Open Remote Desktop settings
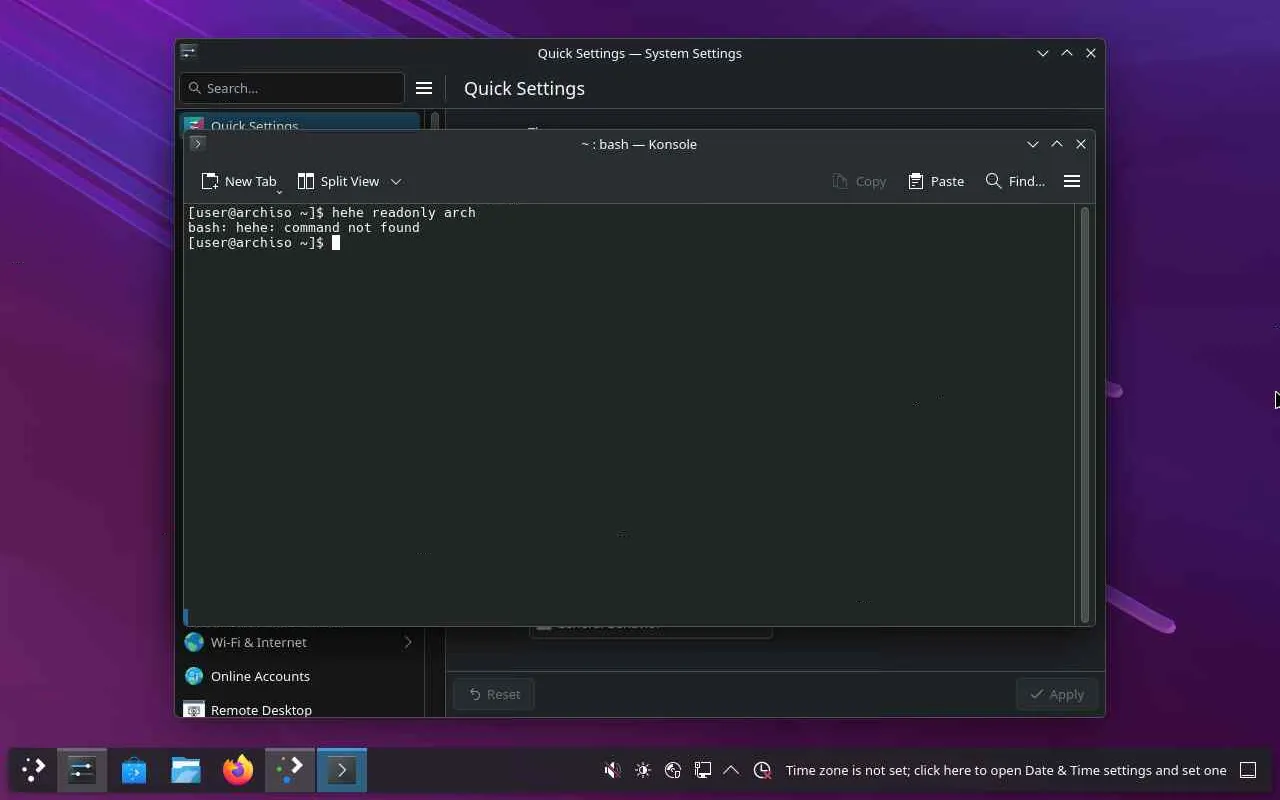 (300, 708)
